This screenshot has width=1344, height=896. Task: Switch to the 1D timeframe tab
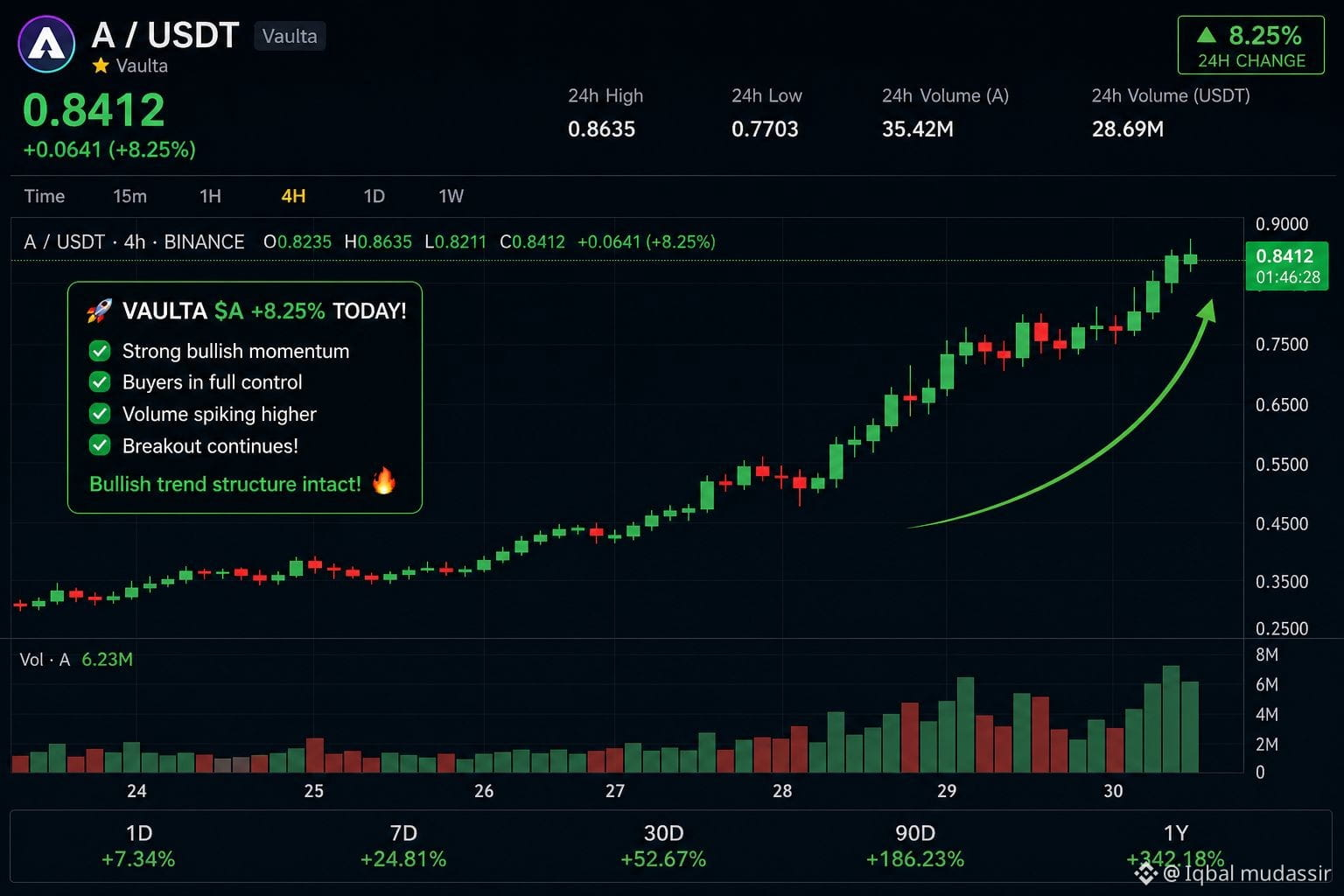point(374,196)
